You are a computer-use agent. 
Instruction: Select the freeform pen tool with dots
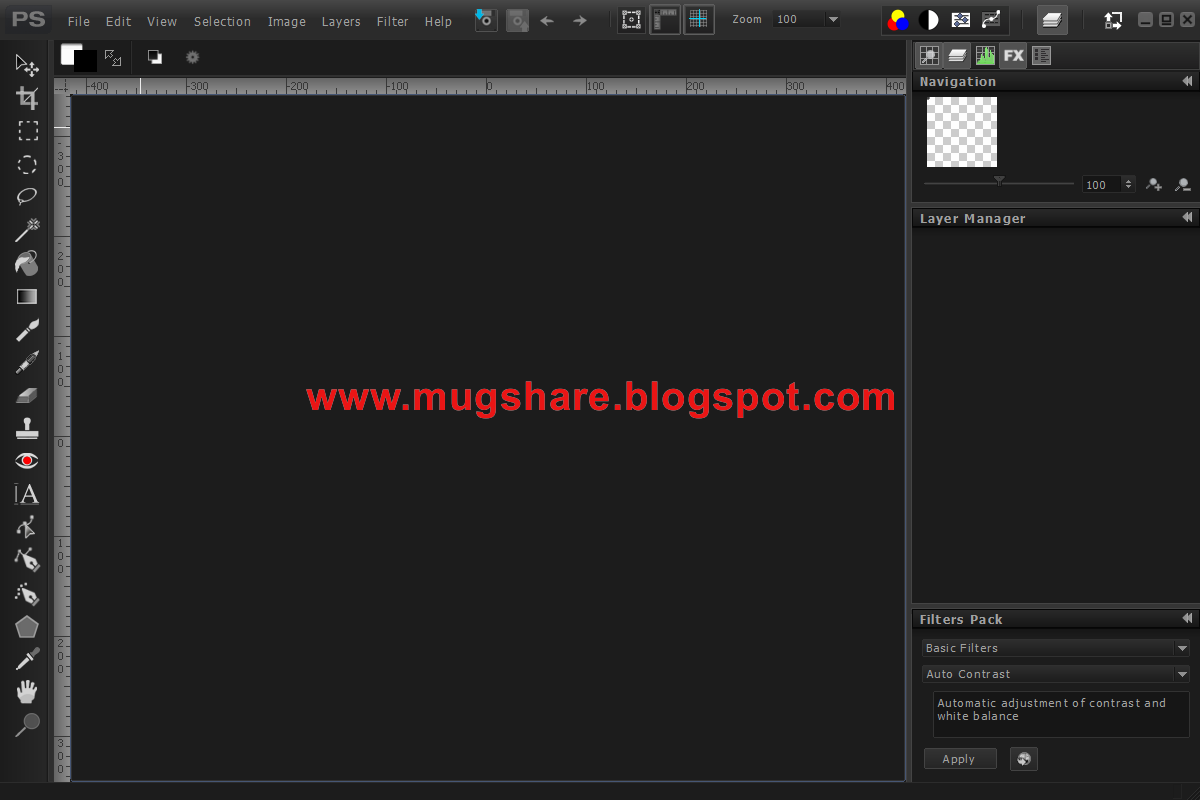[27, 593]
